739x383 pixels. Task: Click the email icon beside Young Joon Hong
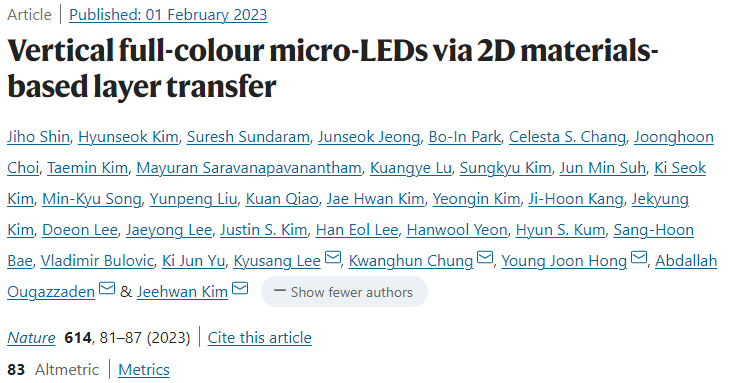click(x=639, y=258)
